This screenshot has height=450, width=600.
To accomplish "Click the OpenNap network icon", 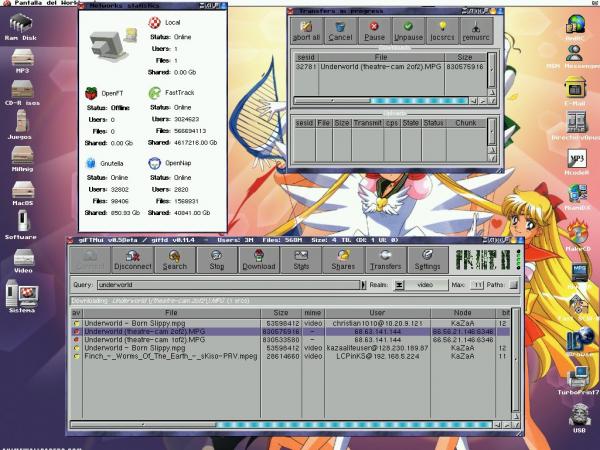I will point(155,163).
